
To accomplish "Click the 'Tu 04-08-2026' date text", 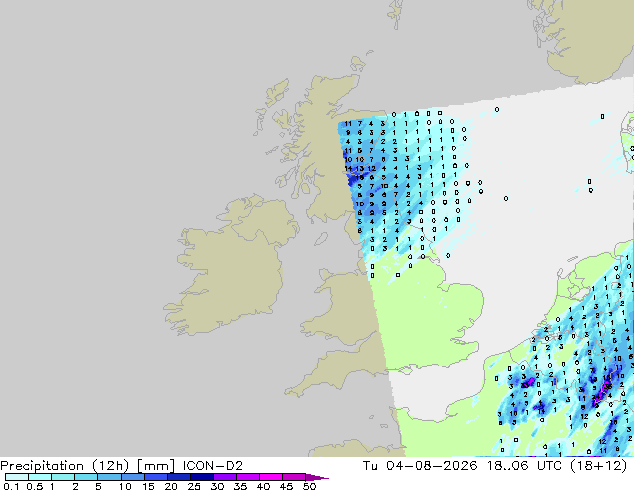I will pos(420,466).
